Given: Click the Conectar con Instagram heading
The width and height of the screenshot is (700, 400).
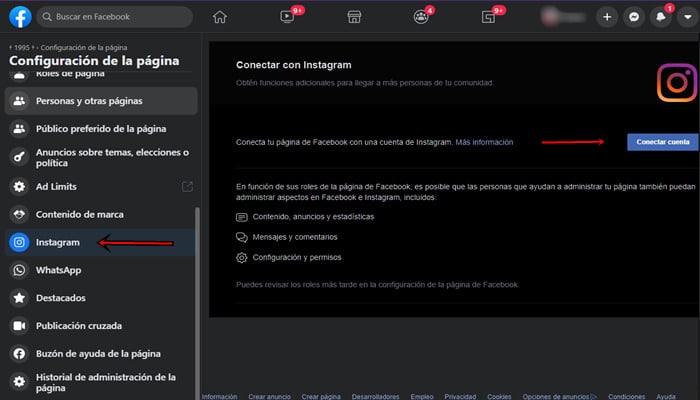Looking at the screenshot, I should click(294, 65).
